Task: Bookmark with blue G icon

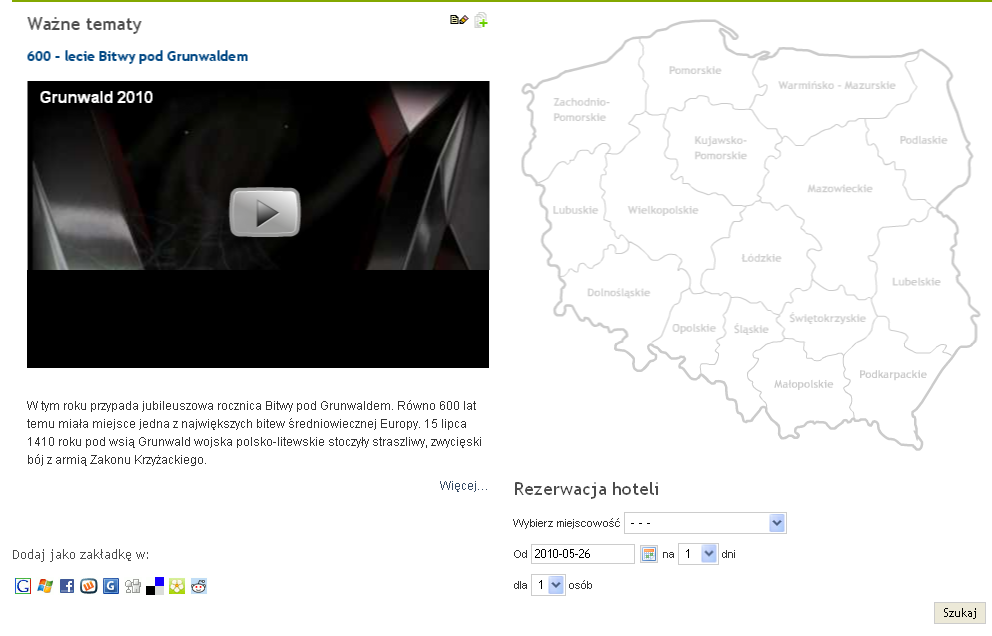Action: [x=111, y=586]
